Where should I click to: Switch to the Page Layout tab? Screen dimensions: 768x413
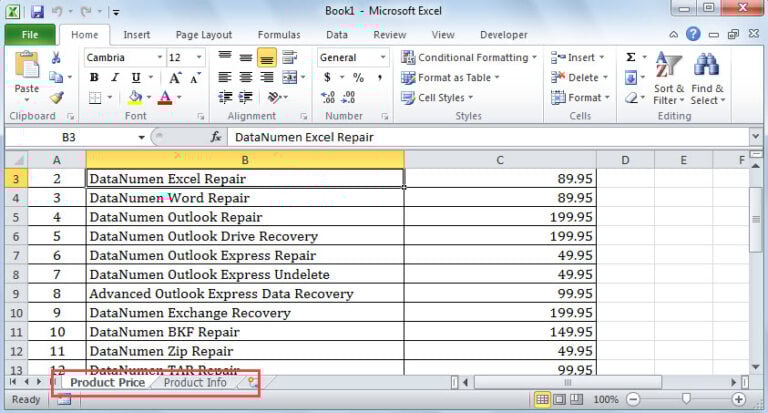click(x=204, y=35)
